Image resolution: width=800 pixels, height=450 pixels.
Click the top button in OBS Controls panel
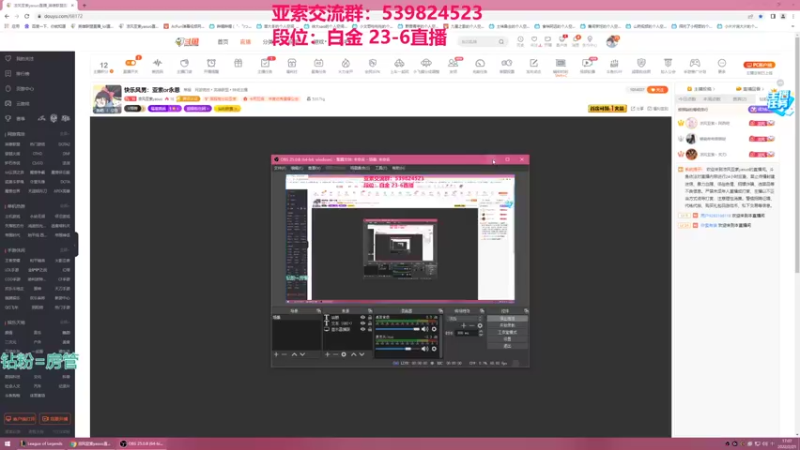[507, 318]
